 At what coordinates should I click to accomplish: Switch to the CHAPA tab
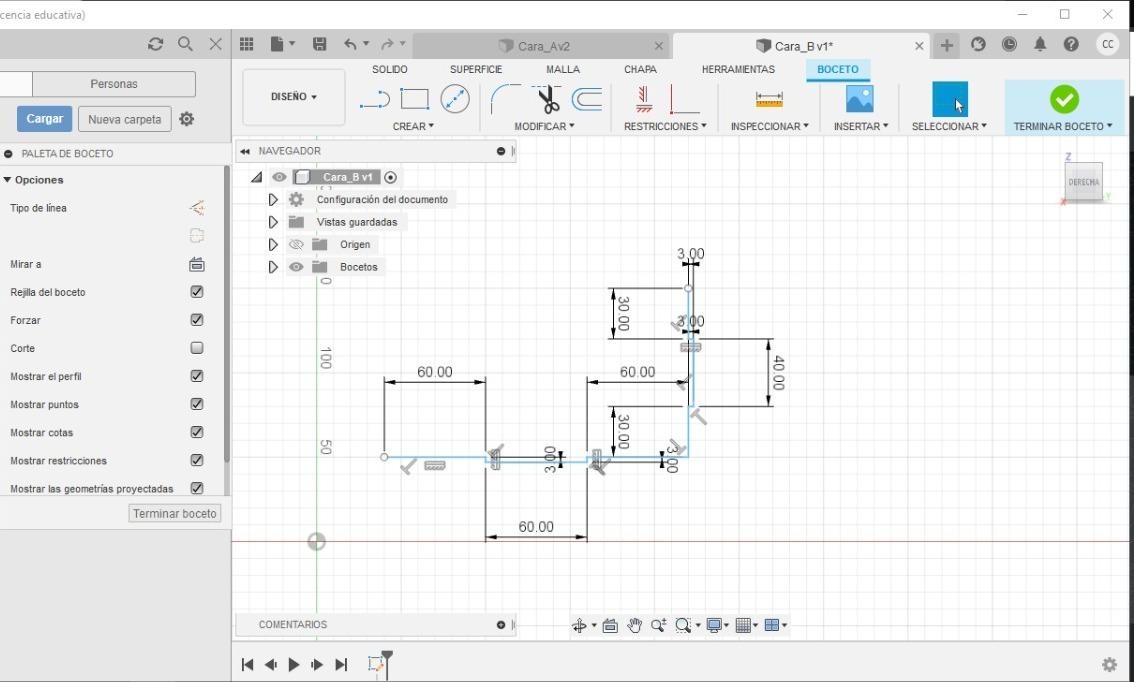point(640,69)
